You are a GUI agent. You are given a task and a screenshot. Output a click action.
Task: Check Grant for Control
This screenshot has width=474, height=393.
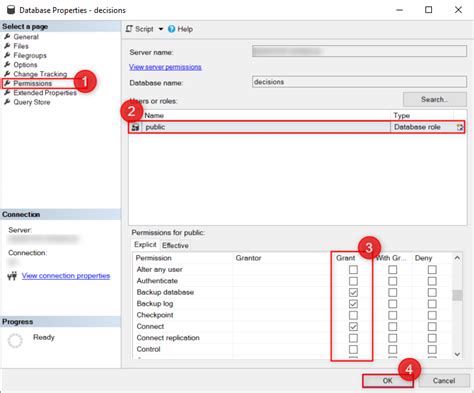click(353, 349)
